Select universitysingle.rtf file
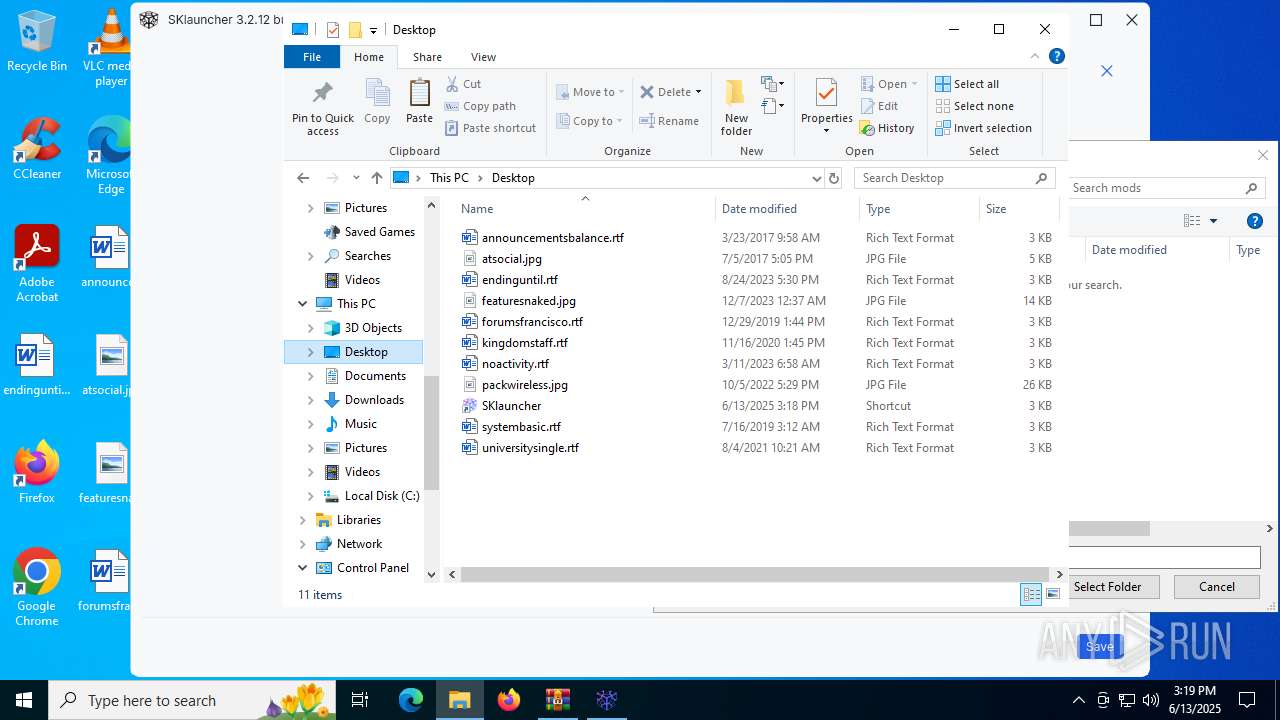 [x=530, y=448]
